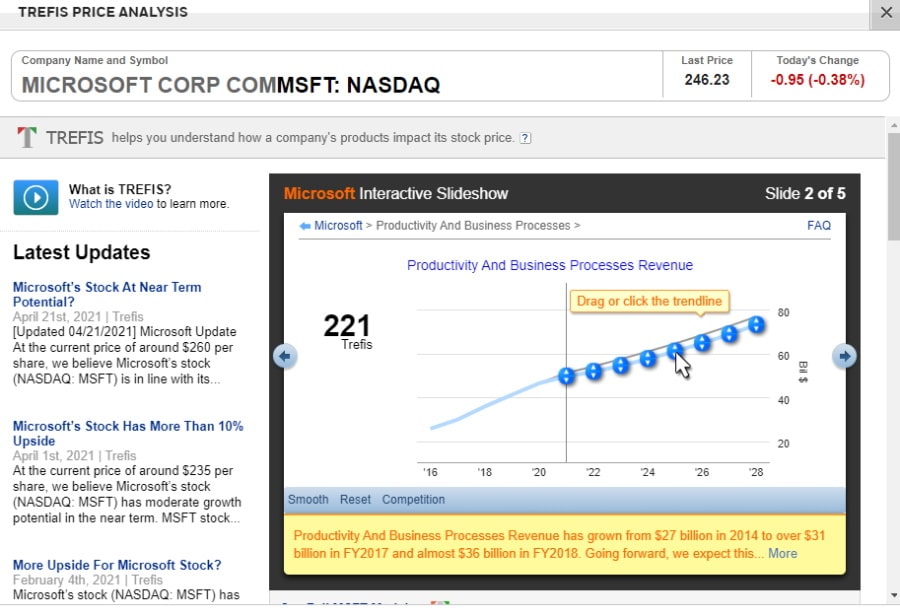Viewport: 900px width, 616px height.
Task: Open the Competition view
Action: 413,499
